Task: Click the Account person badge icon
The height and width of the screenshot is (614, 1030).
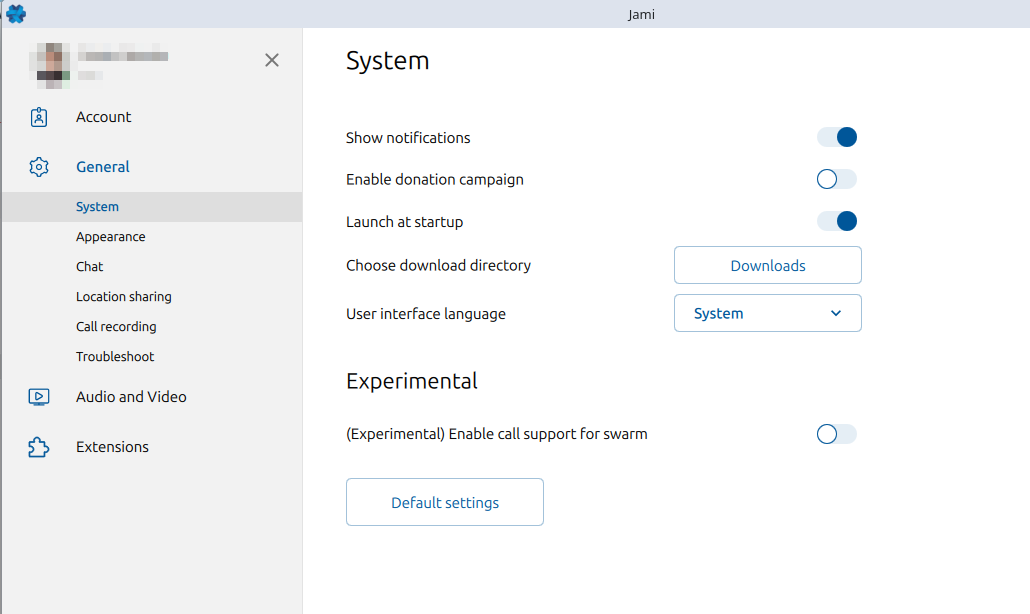Action: click(39, 117)
